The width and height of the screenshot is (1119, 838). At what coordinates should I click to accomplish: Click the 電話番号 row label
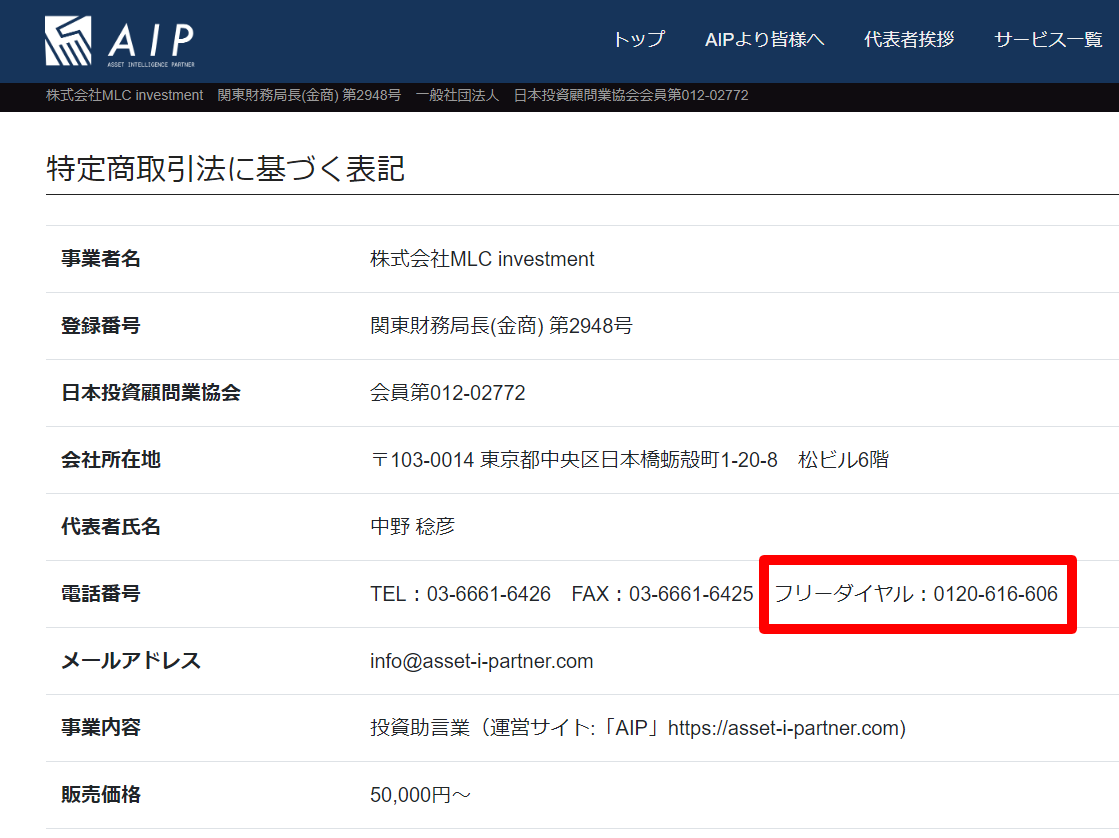click(x=101, y=594)
